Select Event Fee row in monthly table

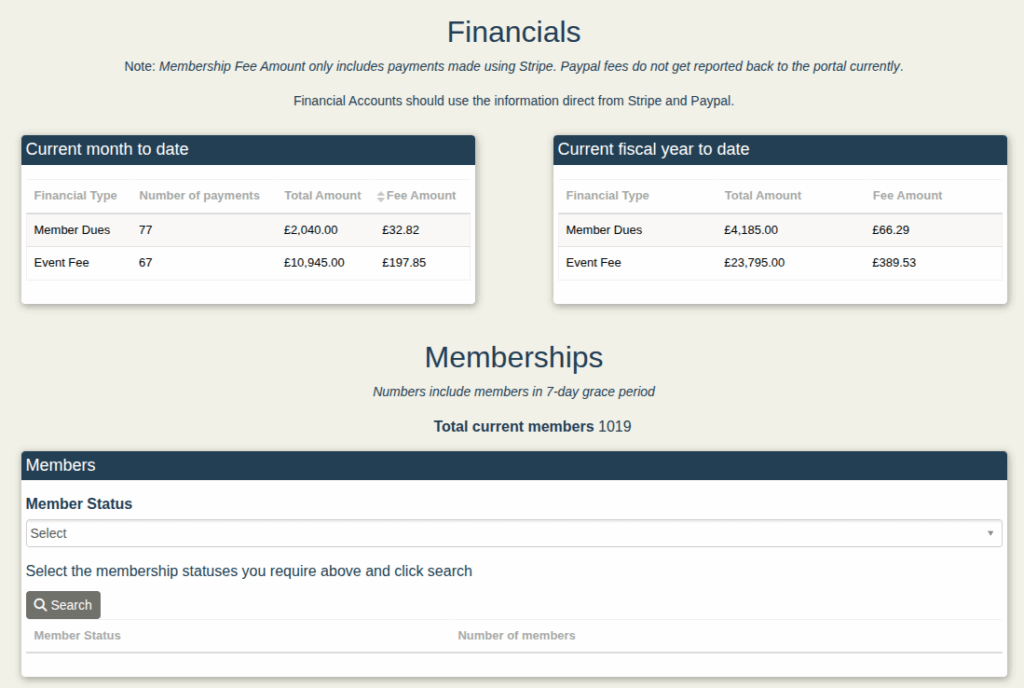click(62, 263)
